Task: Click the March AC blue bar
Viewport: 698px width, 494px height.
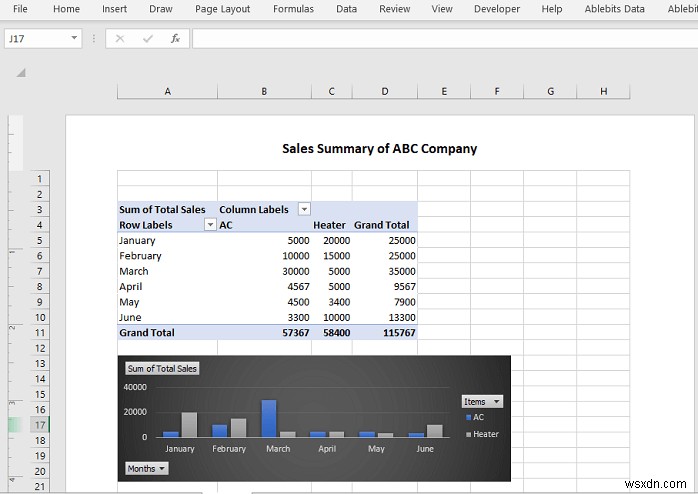Action: tap(268, 418)
